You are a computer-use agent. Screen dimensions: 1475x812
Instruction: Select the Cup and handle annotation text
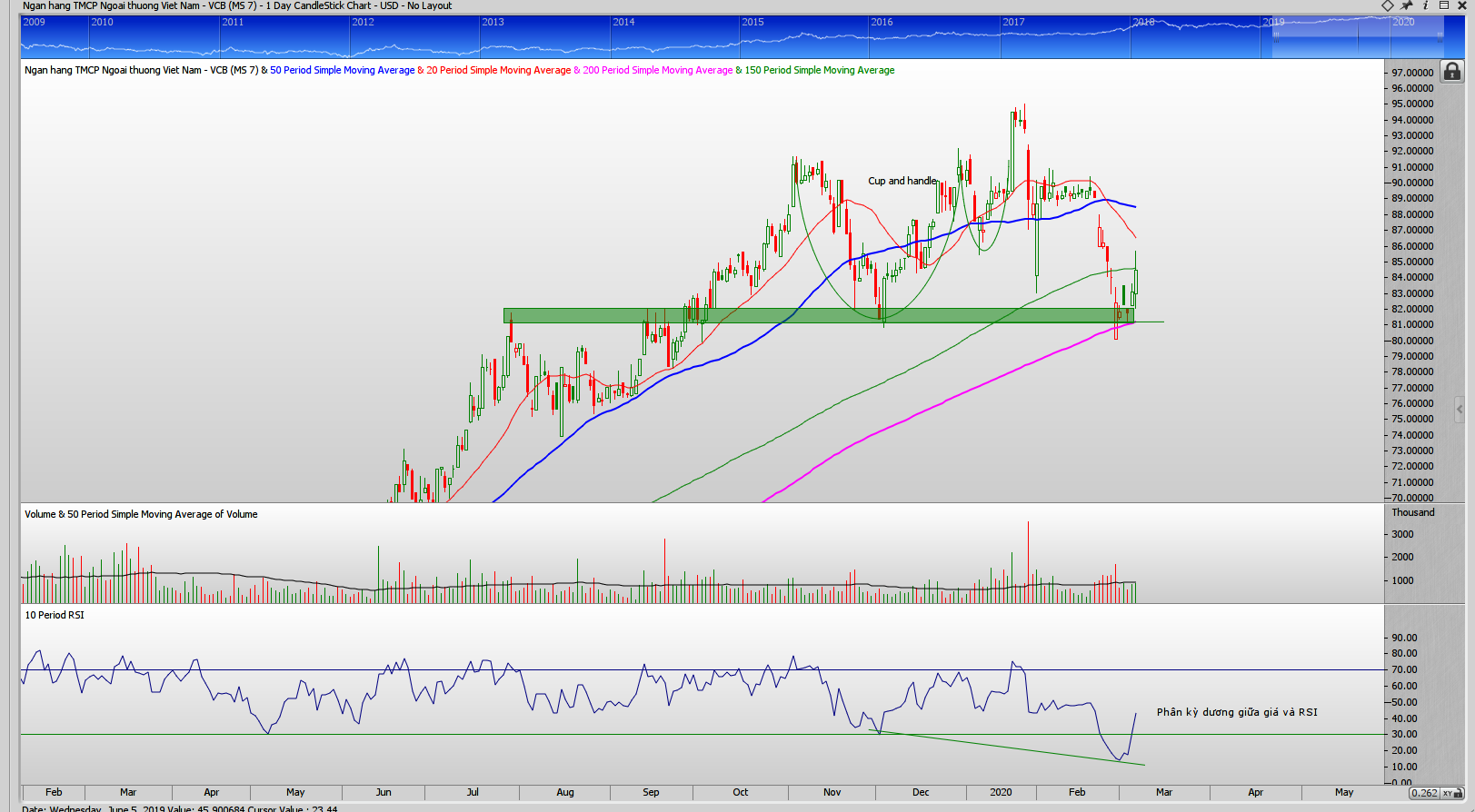coord(902,181)
